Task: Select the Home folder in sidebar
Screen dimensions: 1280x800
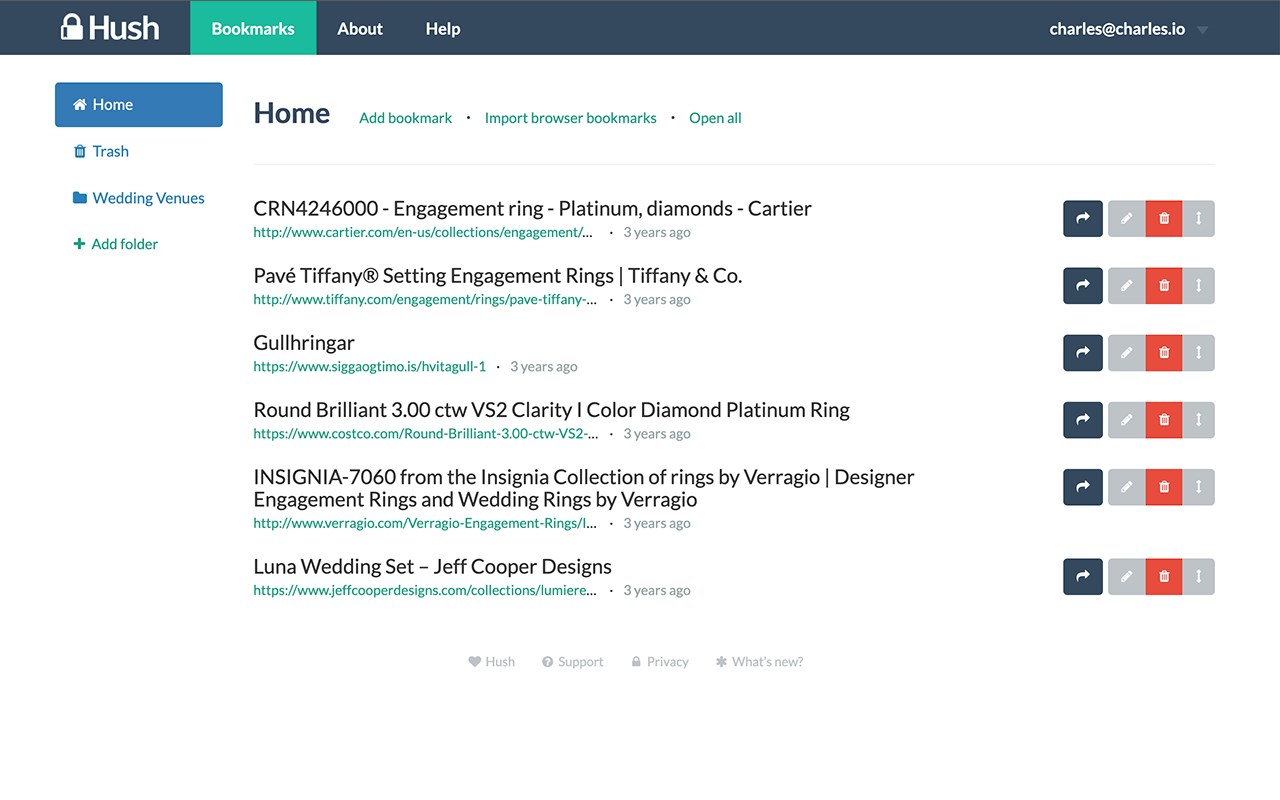Action: (139, 104)
